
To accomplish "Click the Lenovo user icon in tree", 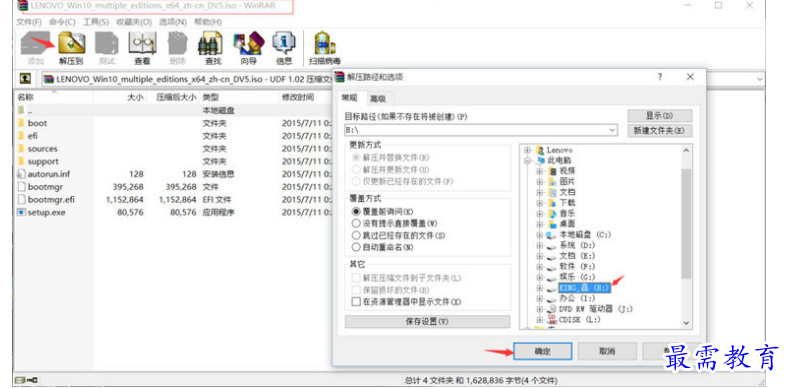I will [540, 150].
